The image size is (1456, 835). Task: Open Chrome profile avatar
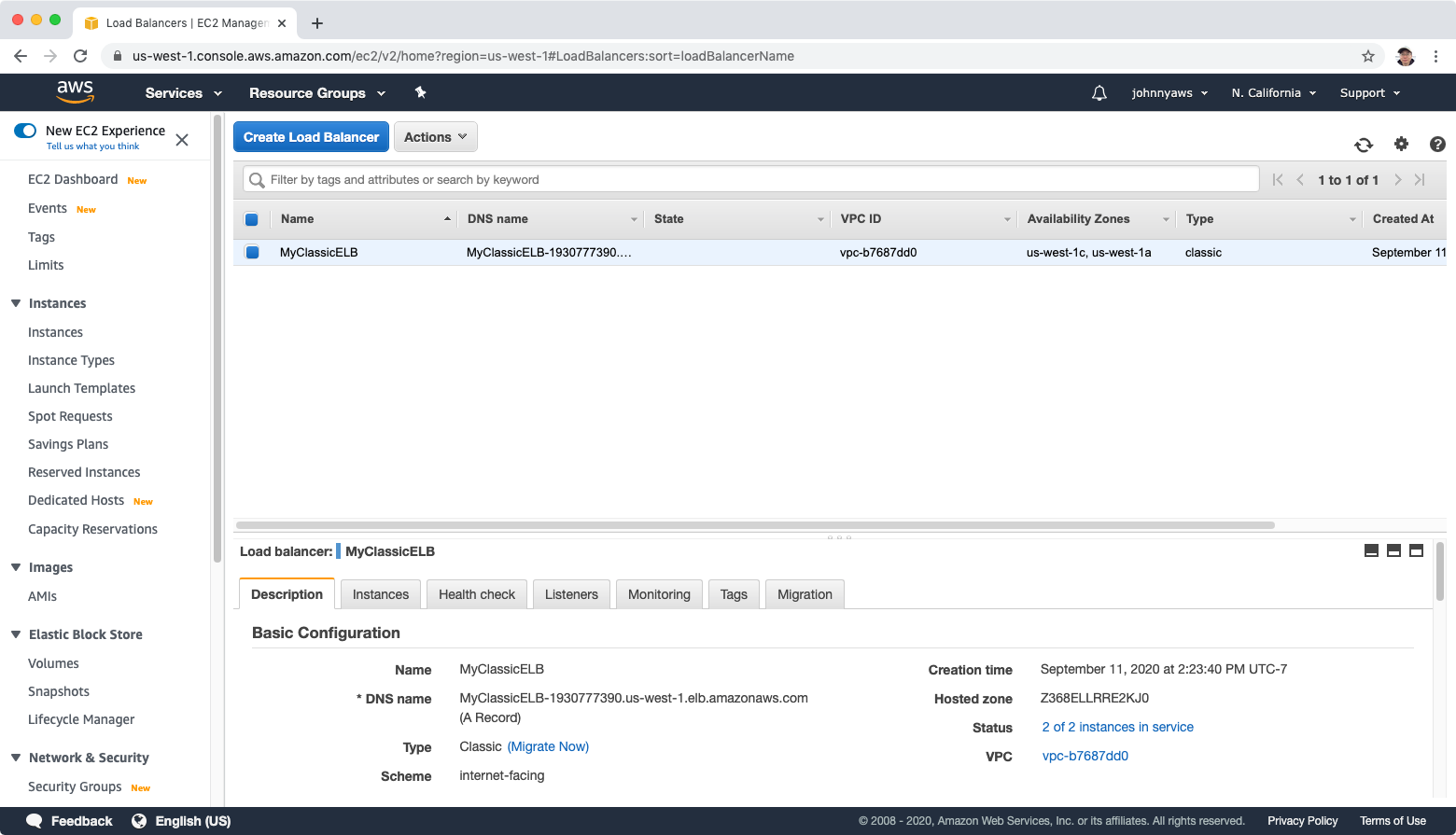click(1405, 56)
